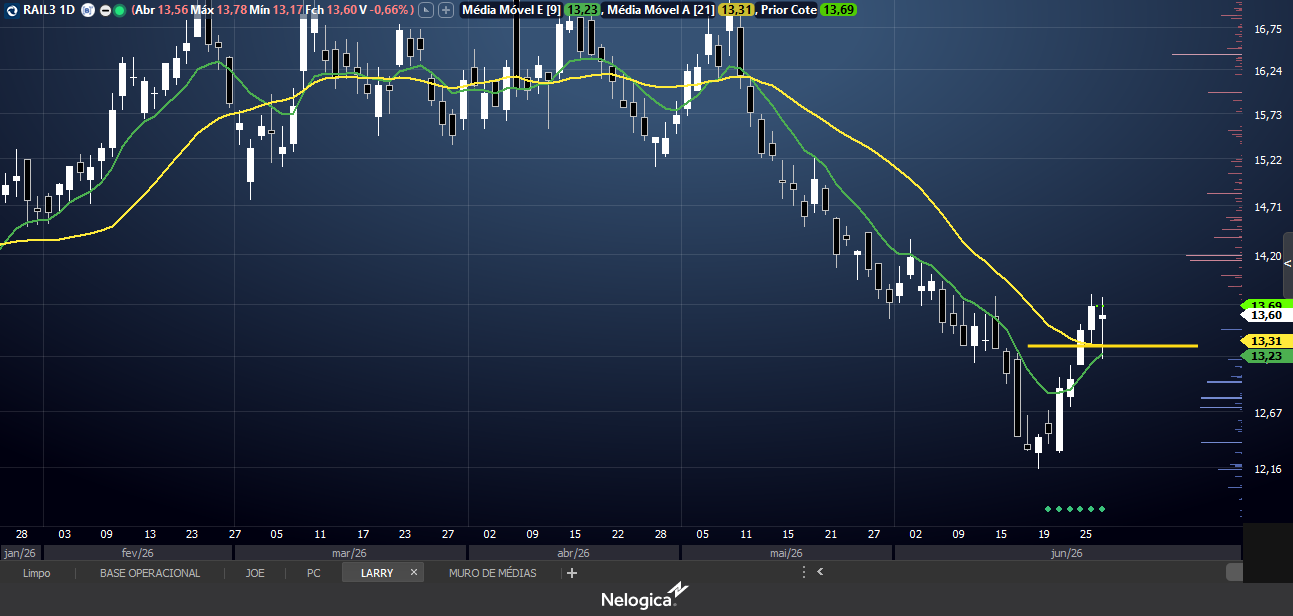Switch to the MURO DE MÉDIAS tab
The height and width of the screenshot is (616, 1293).
(492, 573)
